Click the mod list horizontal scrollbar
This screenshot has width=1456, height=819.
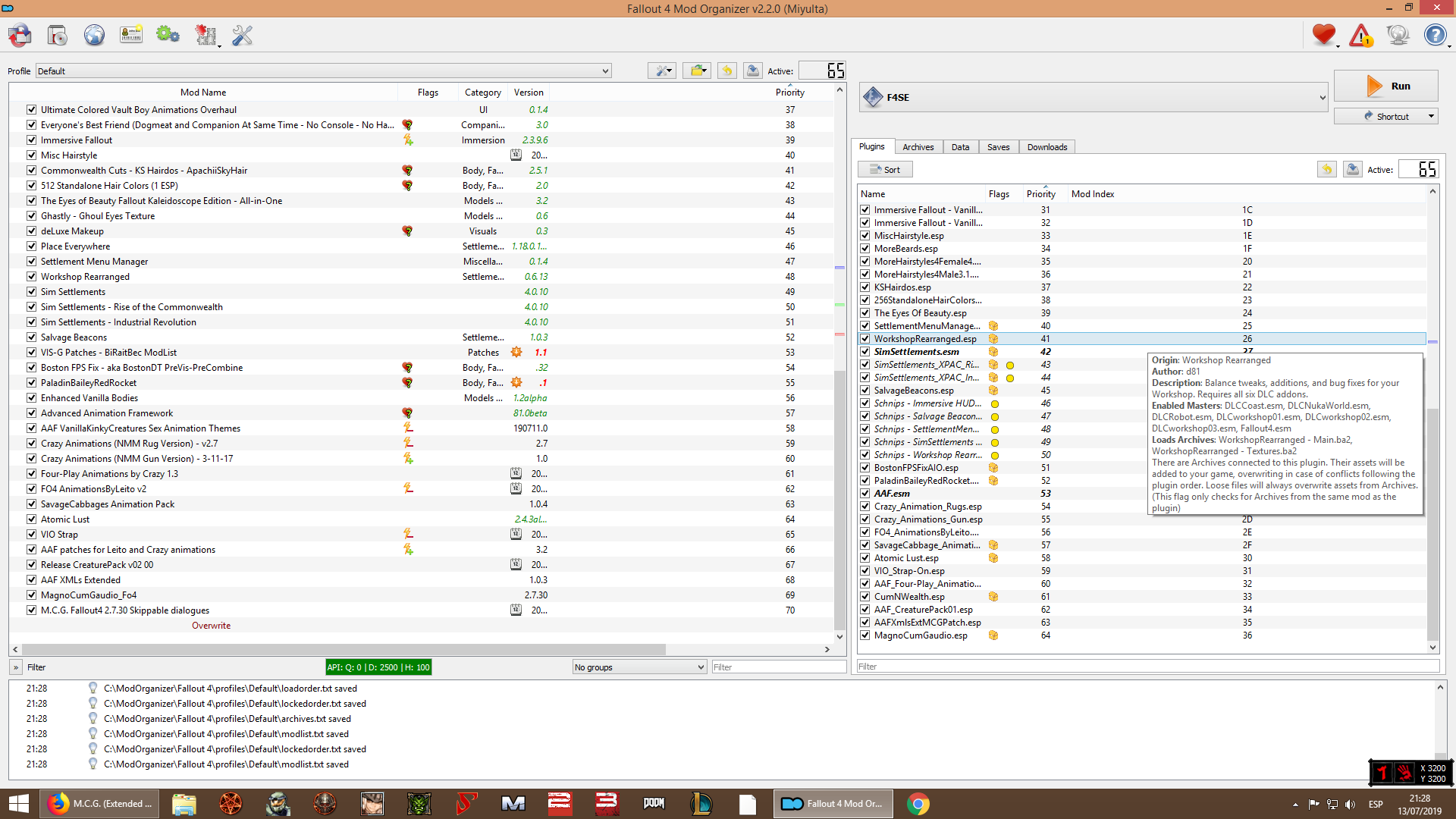[x=344, y=649]
